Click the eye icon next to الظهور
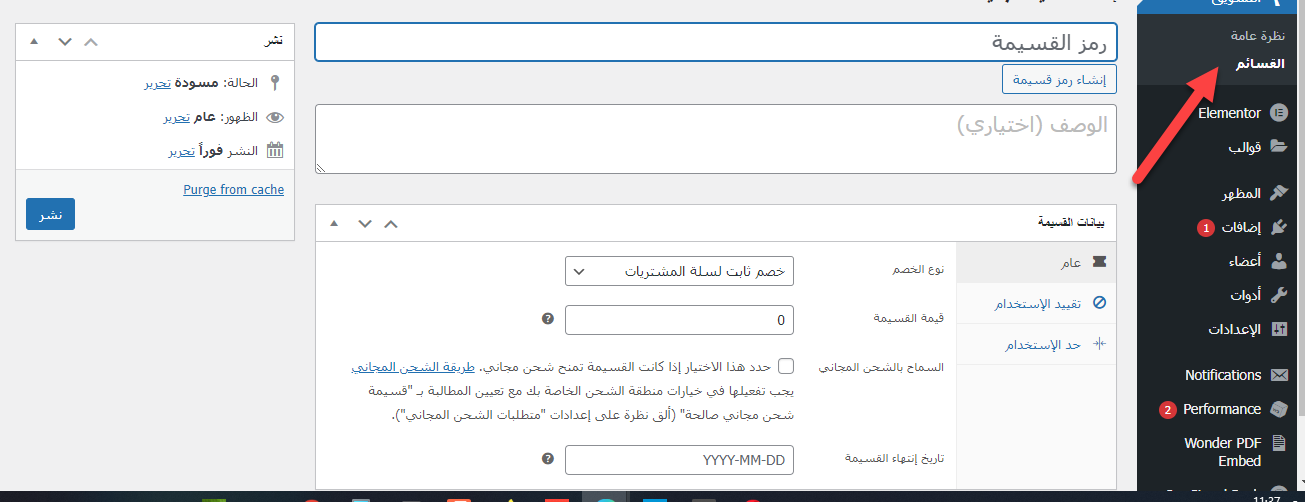1305x502 pixels. coord(275,117)
